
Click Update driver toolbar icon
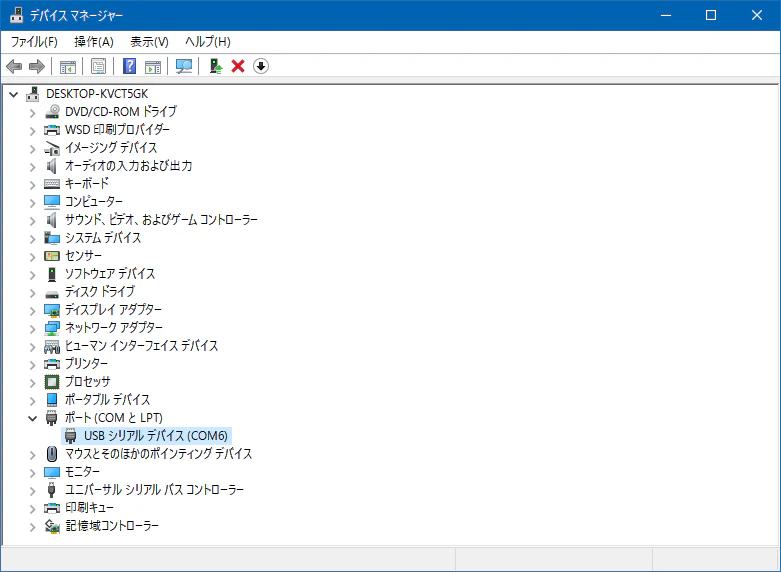(216, 66)
